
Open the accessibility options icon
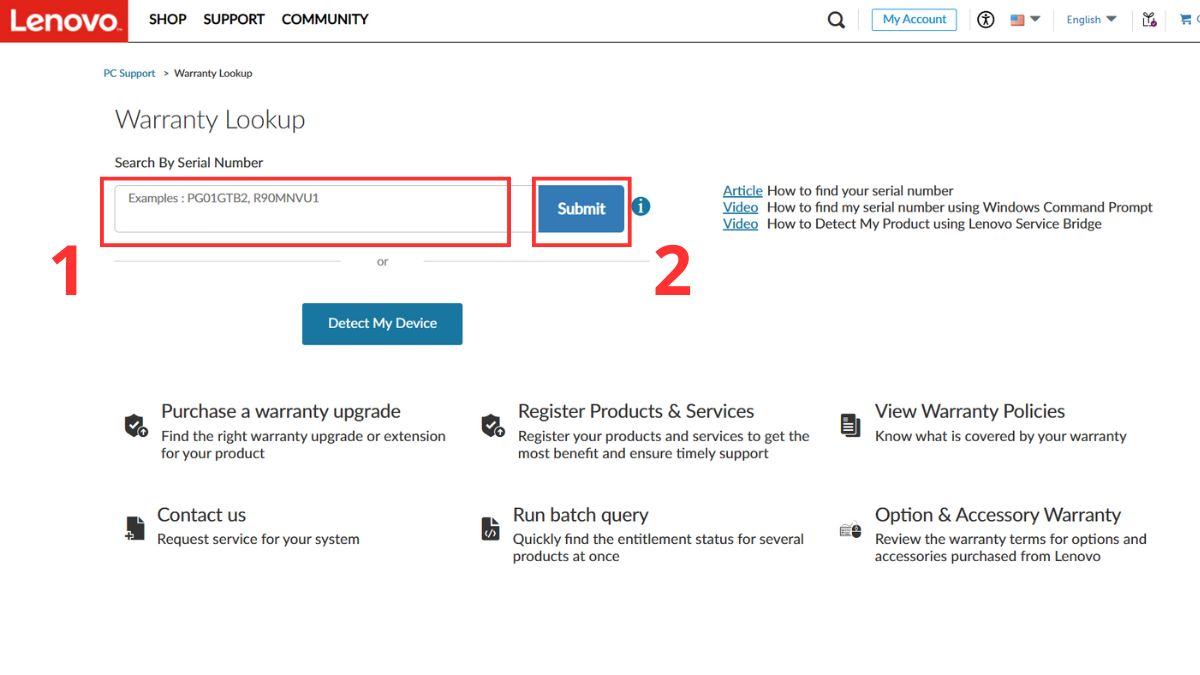[x=986, y=20]
